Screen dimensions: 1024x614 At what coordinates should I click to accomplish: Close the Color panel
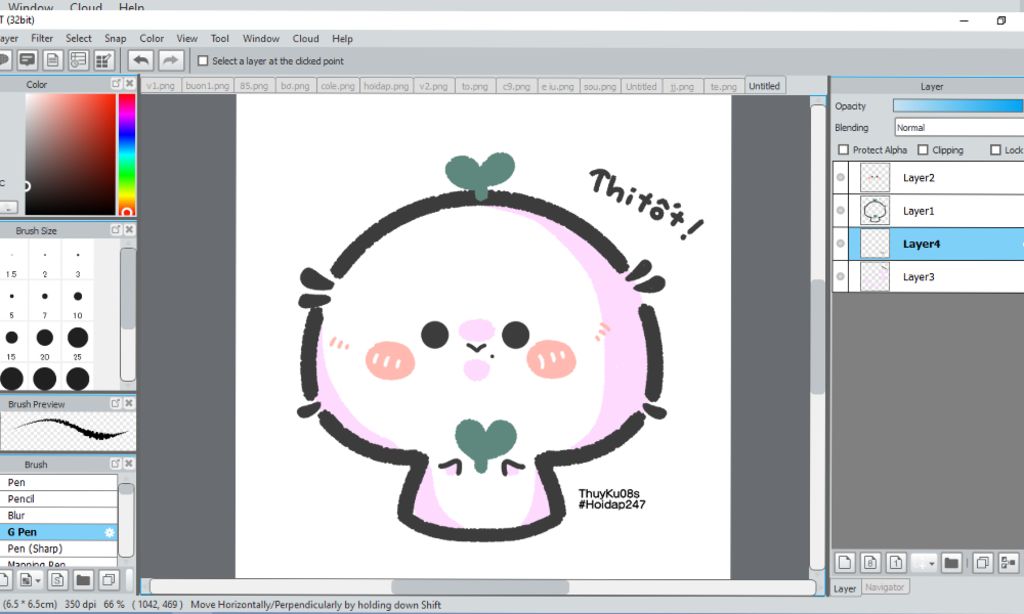[x=129, y=84]
